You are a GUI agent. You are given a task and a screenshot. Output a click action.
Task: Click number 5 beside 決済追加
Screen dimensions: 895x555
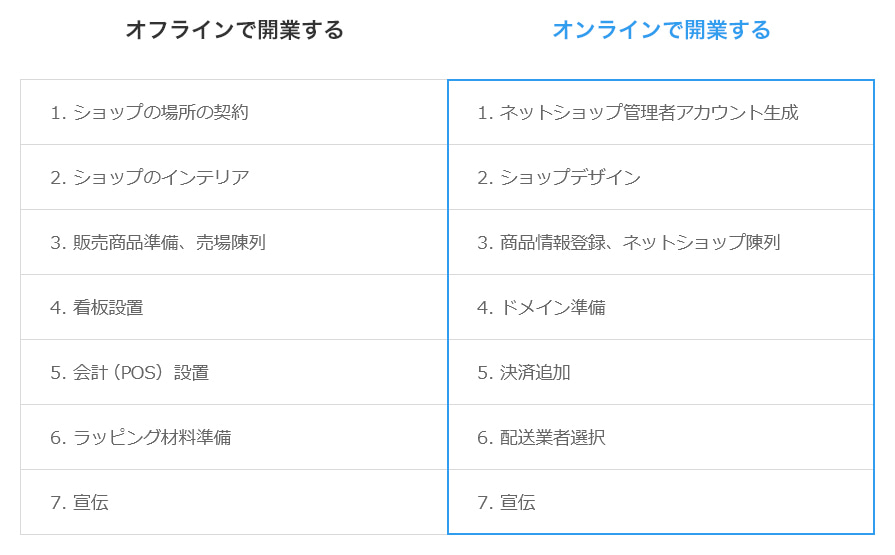(x=483, y=373)
